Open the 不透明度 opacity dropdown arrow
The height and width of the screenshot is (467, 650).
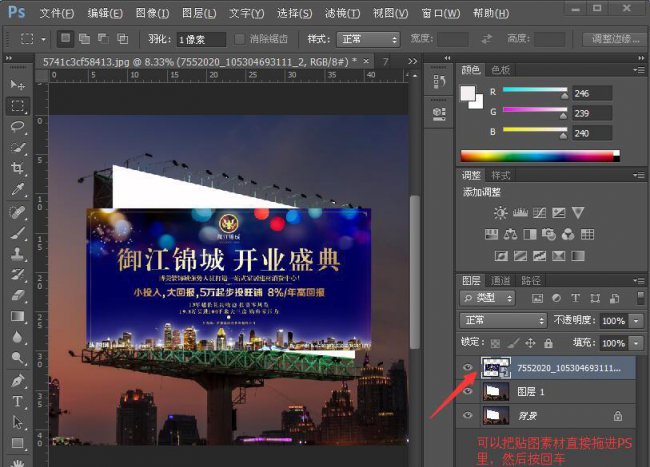pos(636,321)
